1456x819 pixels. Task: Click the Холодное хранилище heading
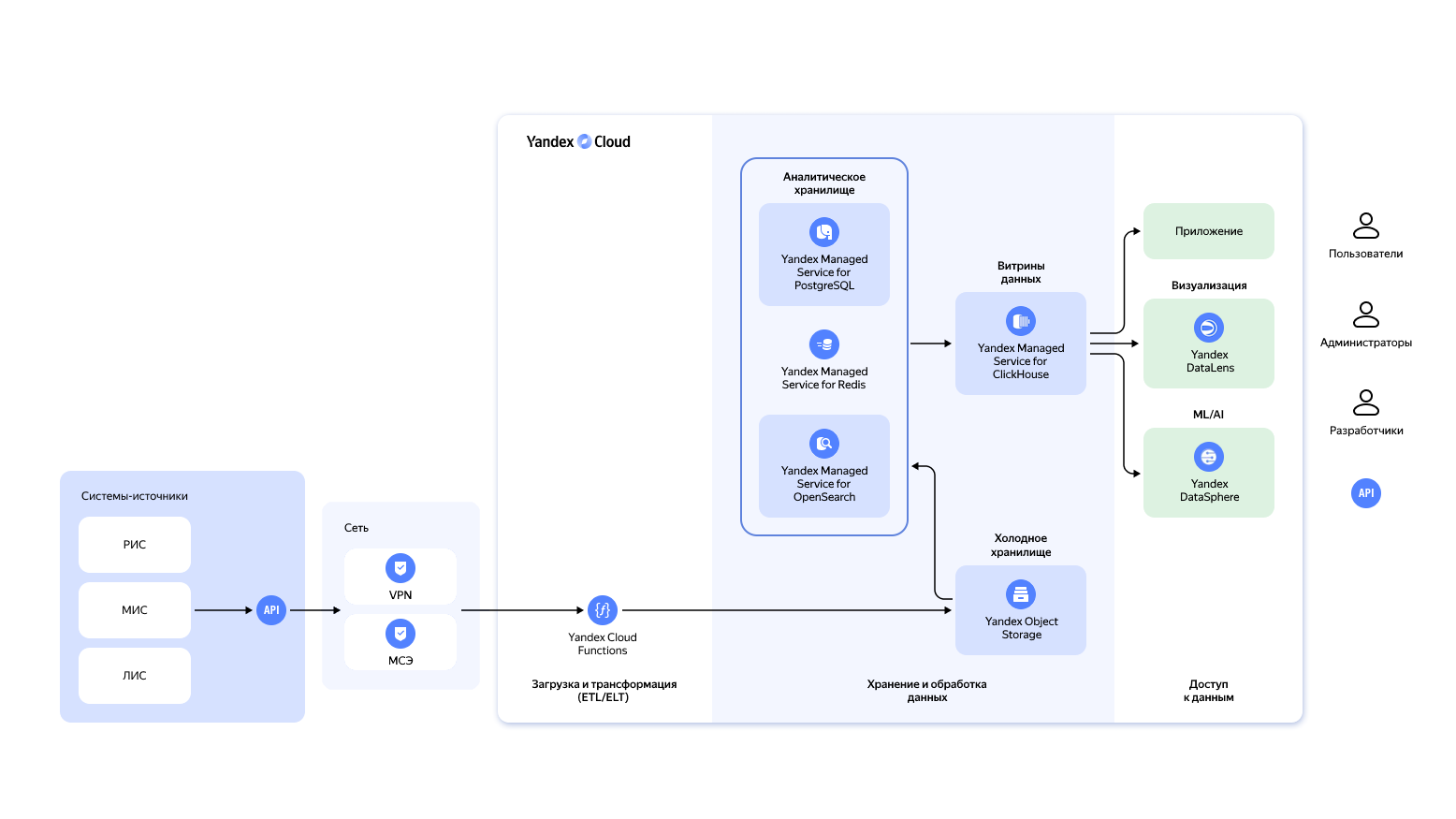pos(1021,545)
